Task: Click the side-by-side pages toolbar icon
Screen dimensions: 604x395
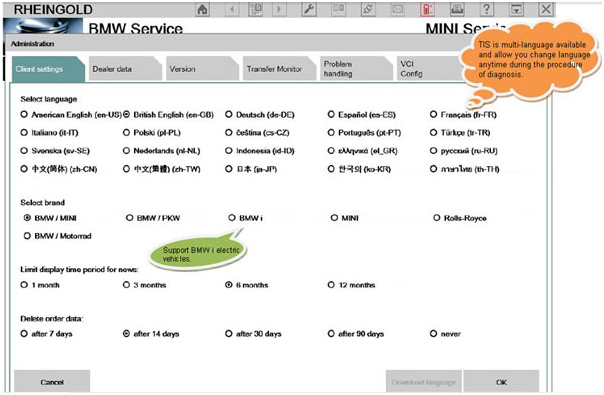Action: pos(339,9)
